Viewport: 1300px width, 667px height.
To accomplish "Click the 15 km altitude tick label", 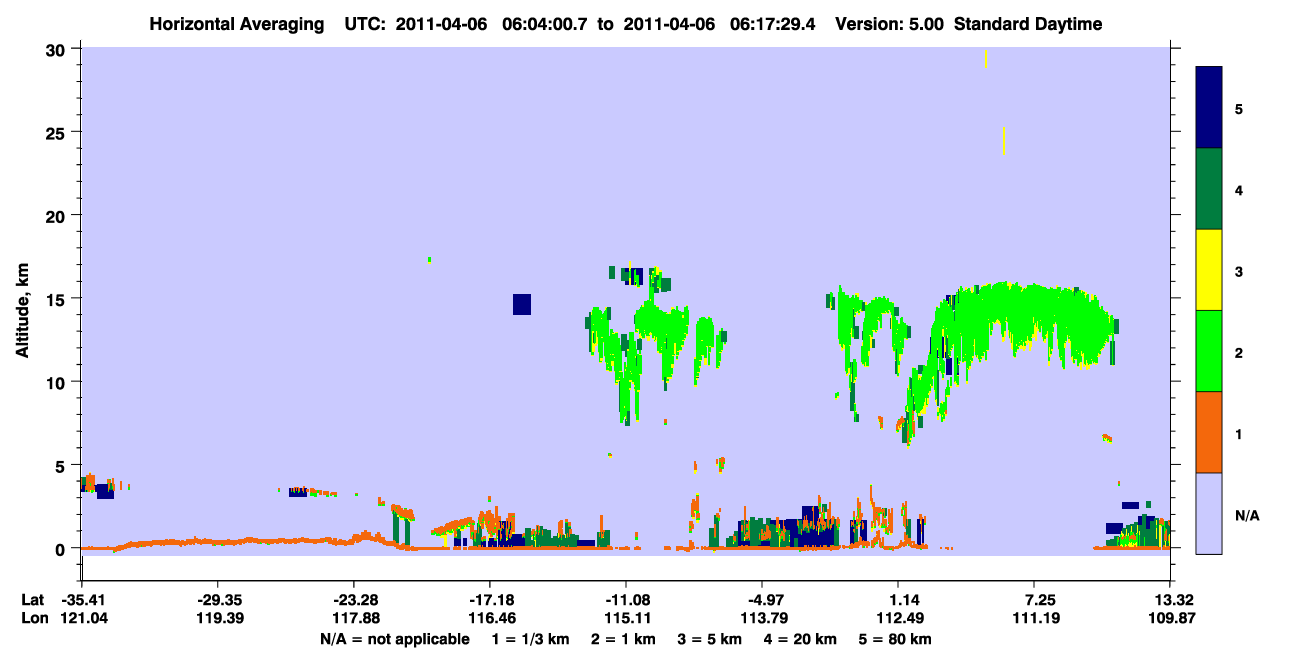I will coord(58,299).
